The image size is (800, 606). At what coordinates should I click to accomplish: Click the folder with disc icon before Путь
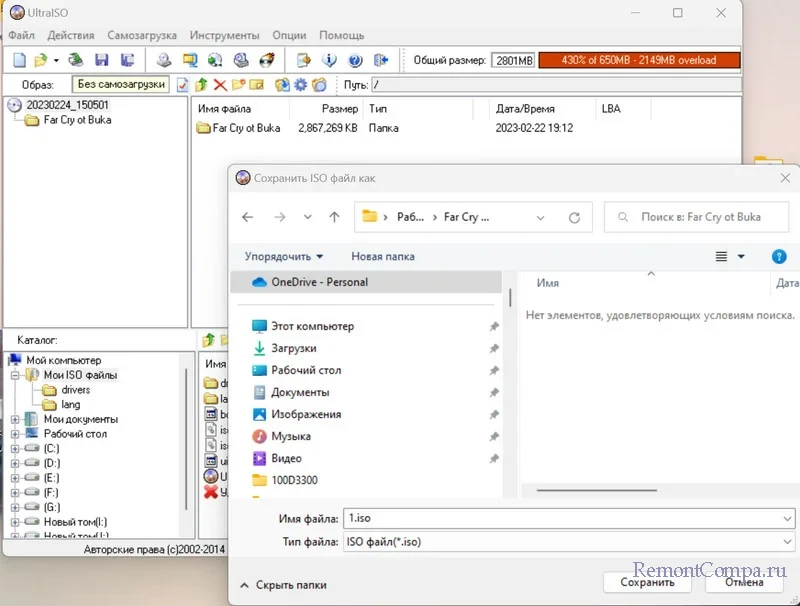tap(319, 85)
